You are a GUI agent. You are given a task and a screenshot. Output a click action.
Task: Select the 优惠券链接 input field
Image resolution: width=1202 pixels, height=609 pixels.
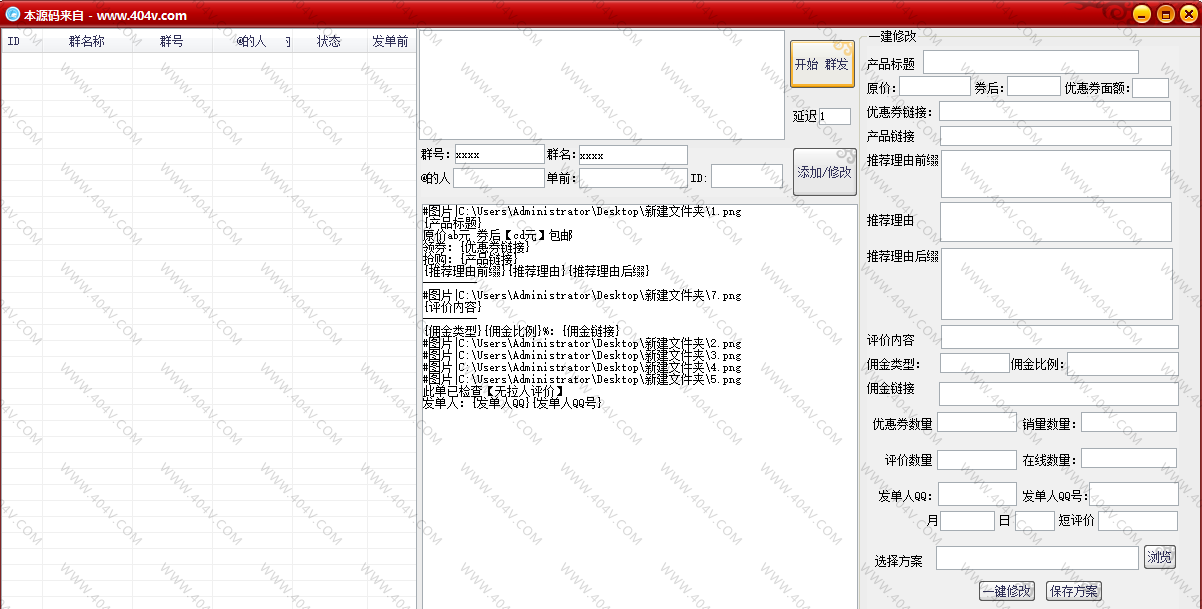point(1054,111)
